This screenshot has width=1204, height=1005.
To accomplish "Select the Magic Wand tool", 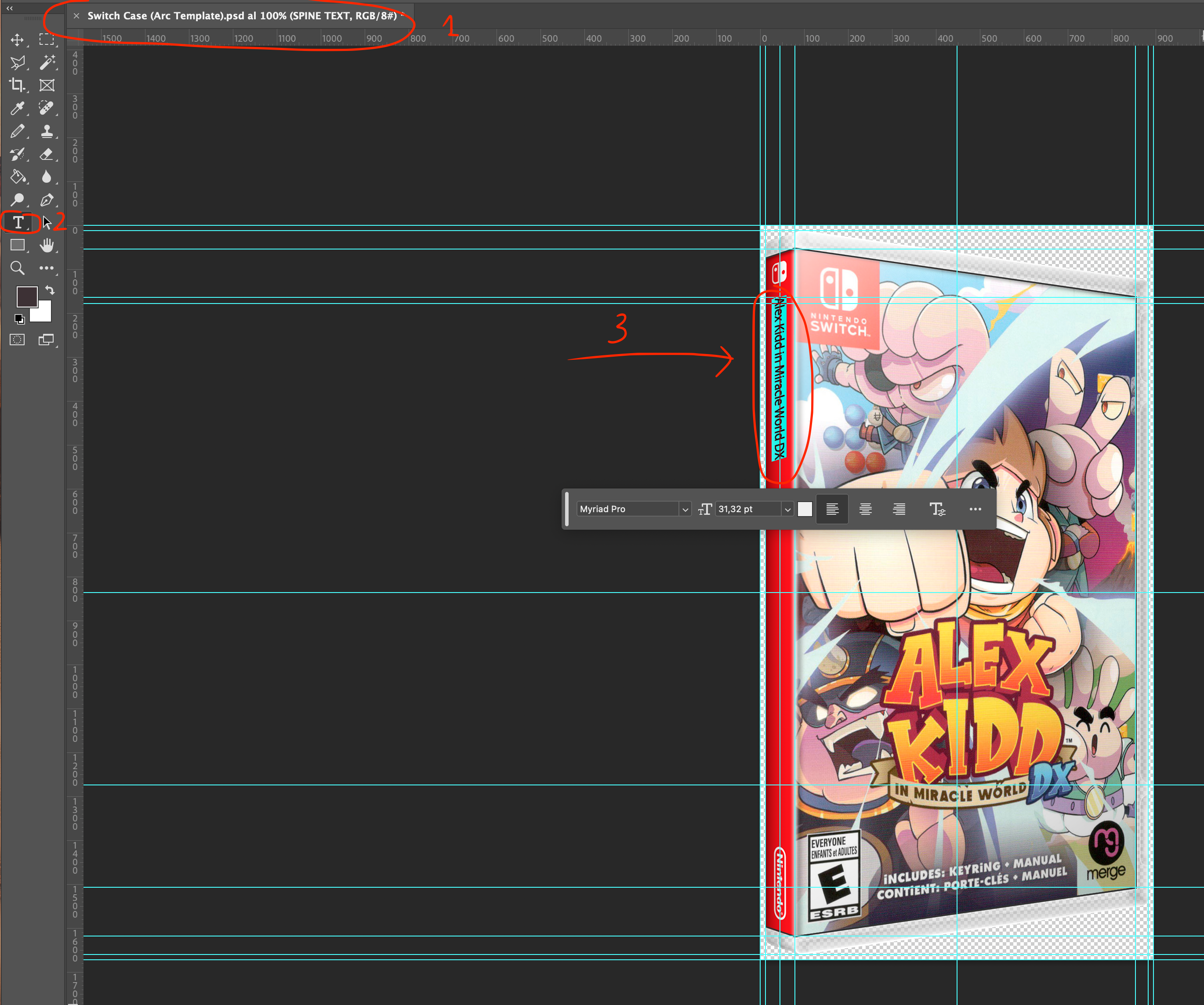I will pos(47,62).
